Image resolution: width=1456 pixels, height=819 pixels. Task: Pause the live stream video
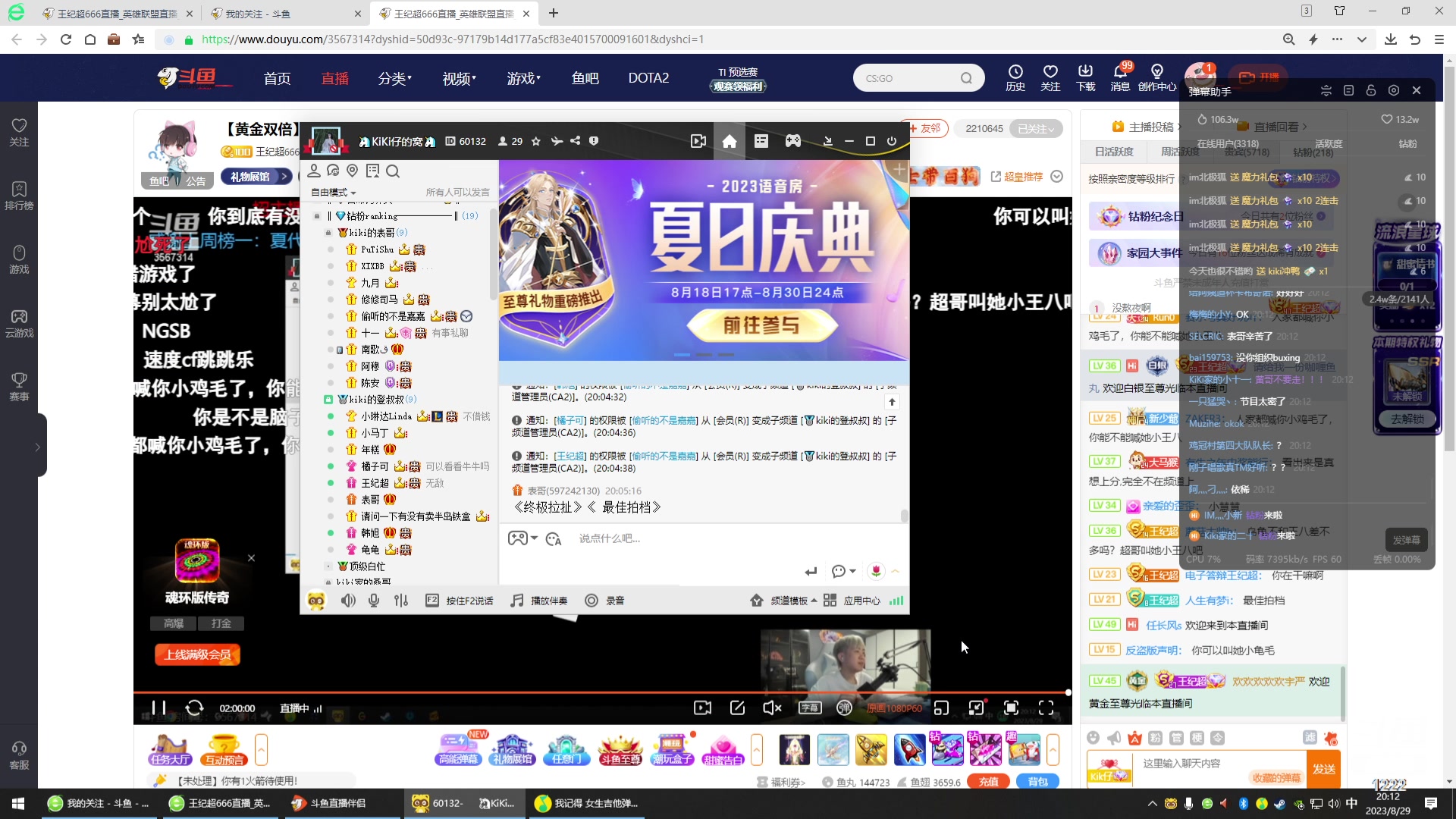point(158,708)
